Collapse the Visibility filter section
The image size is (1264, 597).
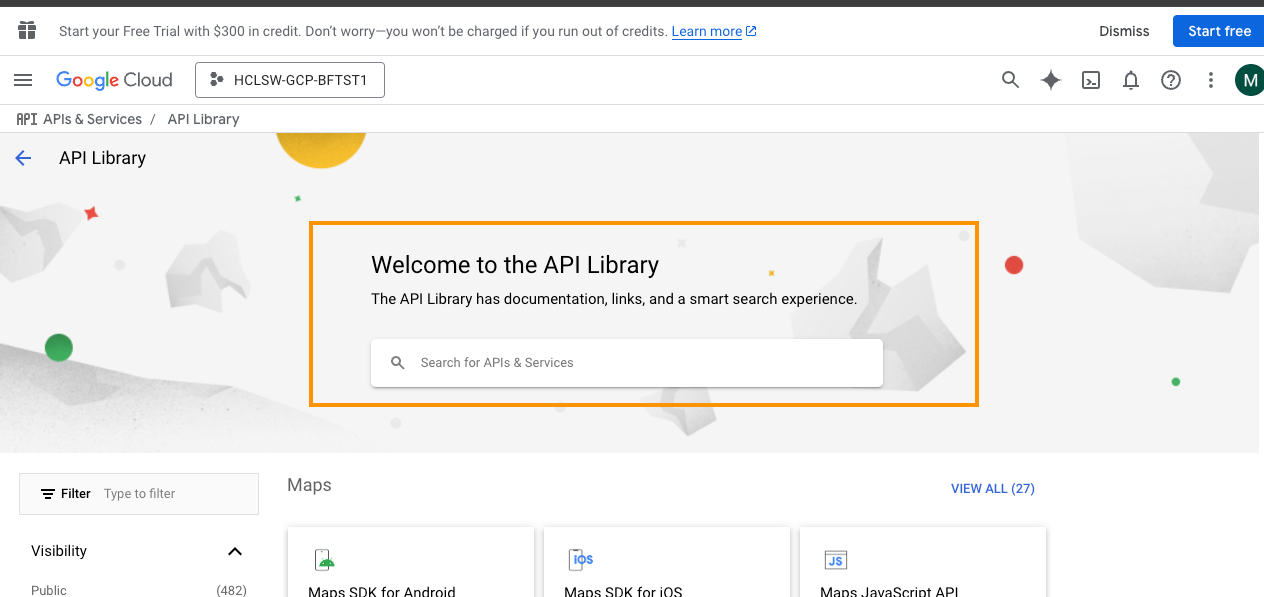click(235, 551)
